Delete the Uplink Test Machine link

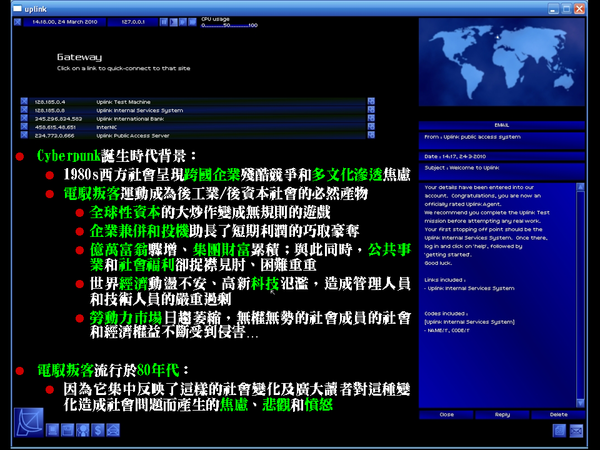click(x=24, y=101)
